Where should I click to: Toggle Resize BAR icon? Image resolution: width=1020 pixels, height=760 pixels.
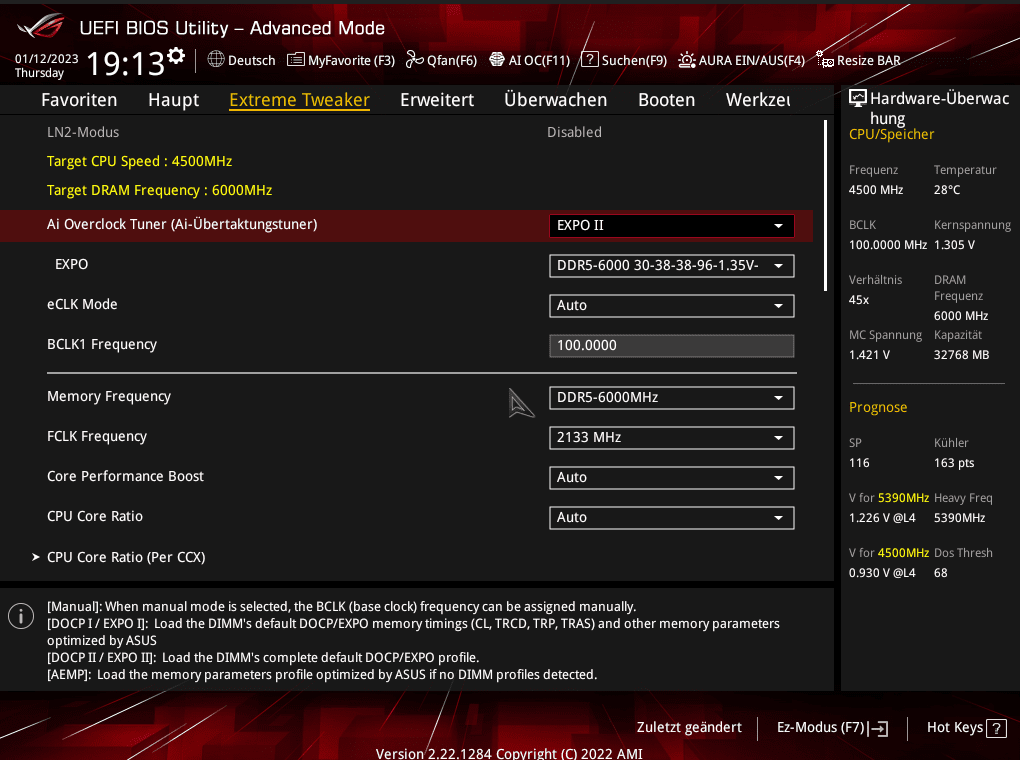click(825, 59)
